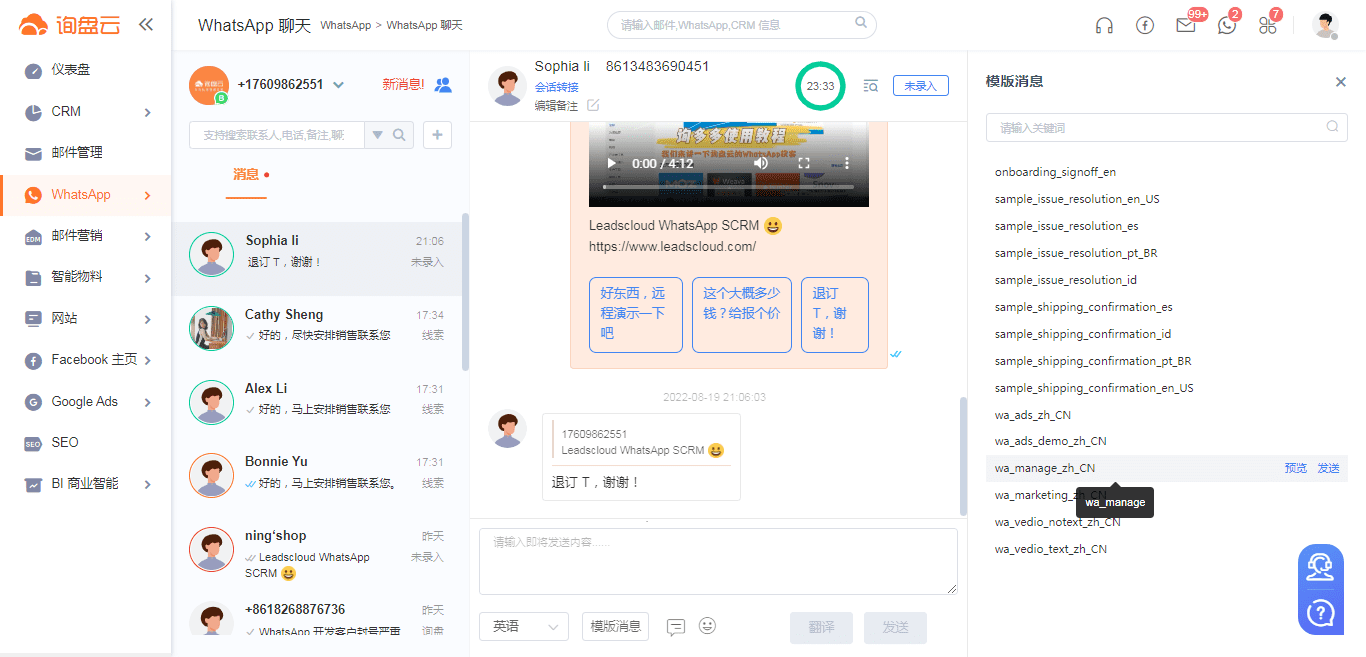This screenshot has height=657, width=1366.
Task: Focus the top global search field
Action: tap(742, 25)
